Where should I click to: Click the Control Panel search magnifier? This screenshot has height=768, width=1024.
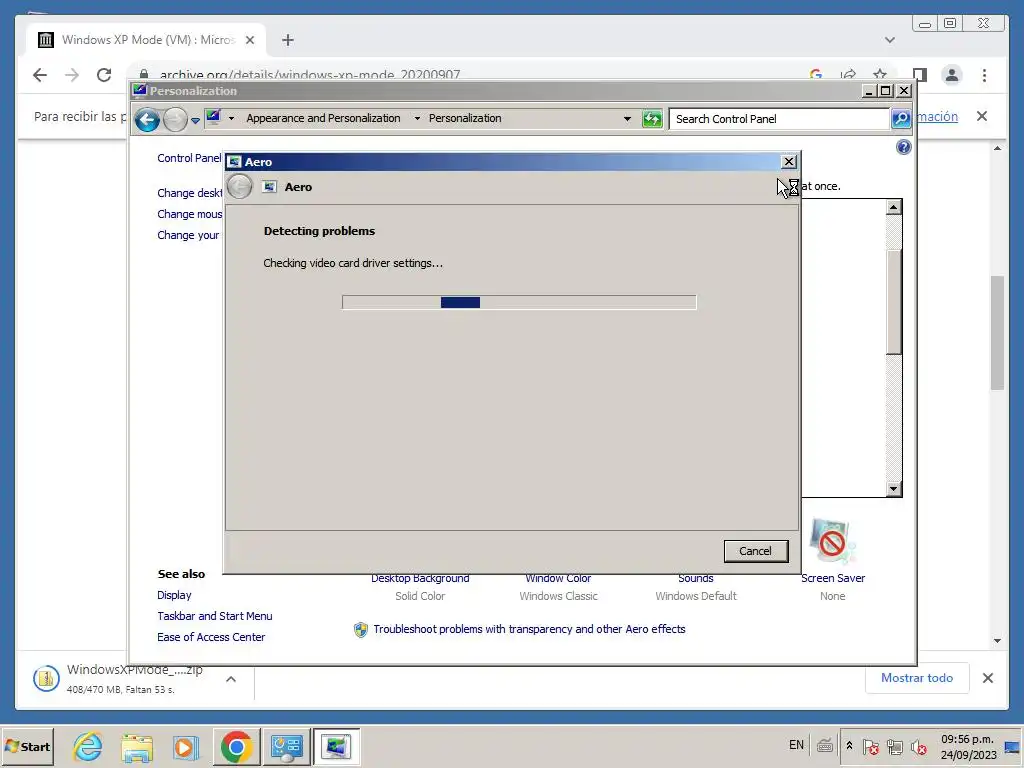(901, 119)
